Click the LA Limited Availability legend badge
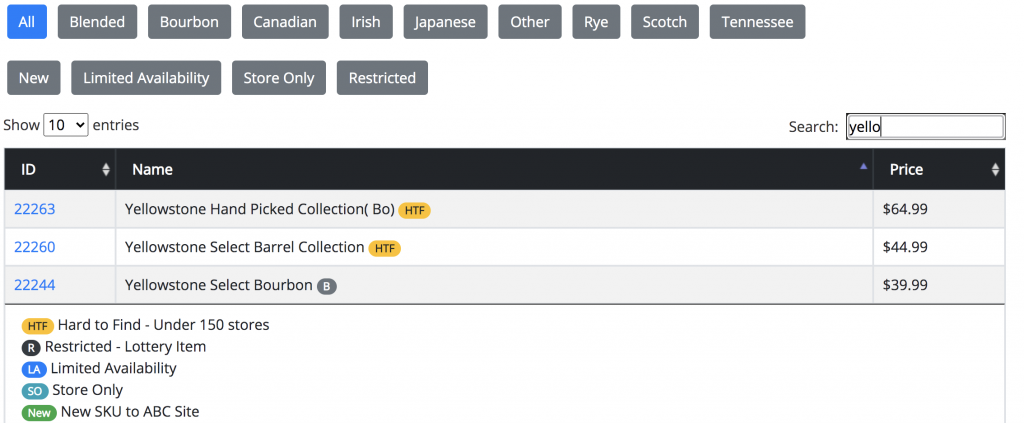The height and width of the screenshot is (423, 1024). coord(35,369)
